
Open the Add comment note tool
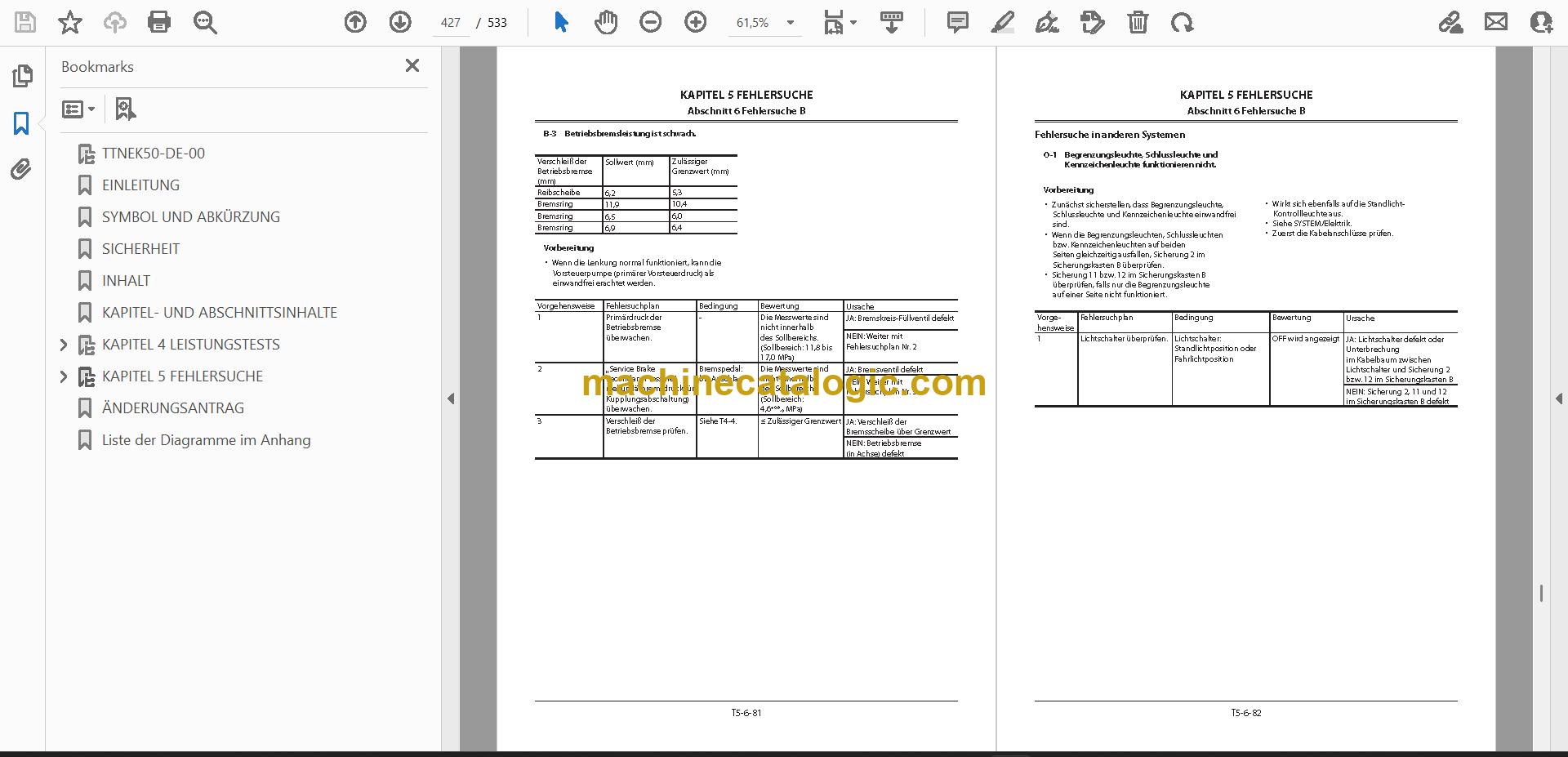click(x=957, y=22)
